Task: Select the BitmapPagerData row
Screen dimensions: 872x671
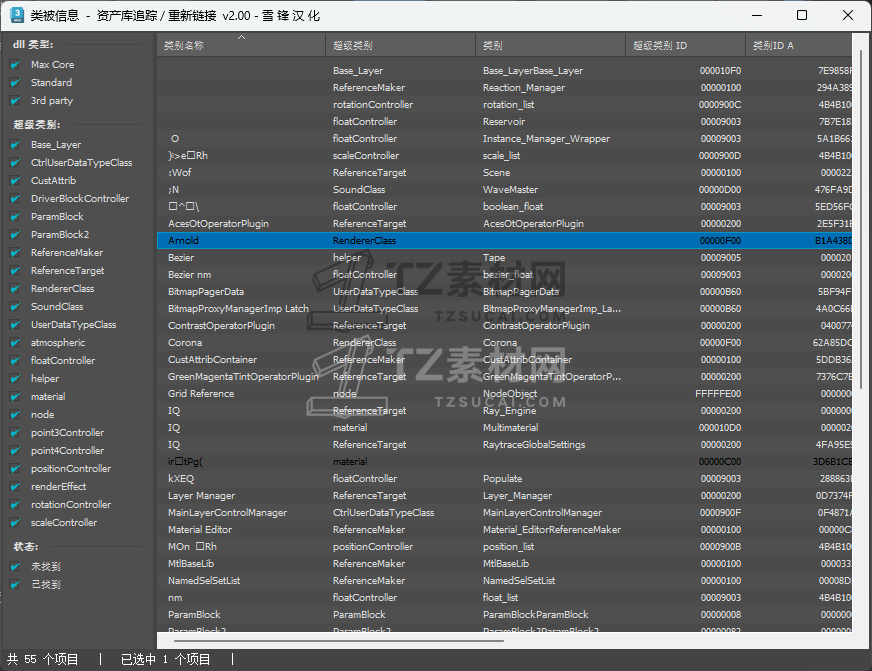Action: click(x=504, y=291)
